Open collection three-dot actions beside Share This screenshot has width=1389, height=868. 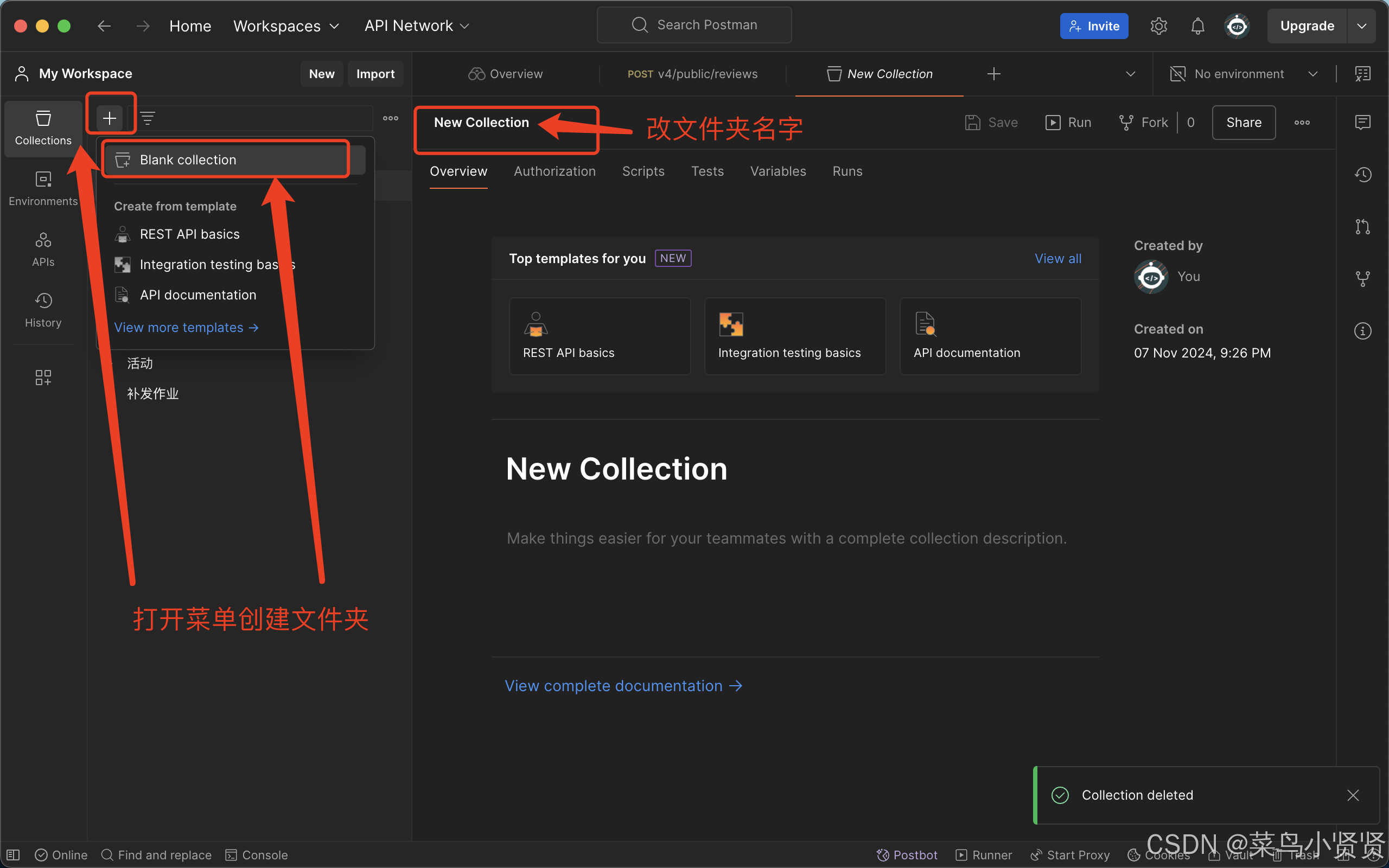(x=1302, y=122)
